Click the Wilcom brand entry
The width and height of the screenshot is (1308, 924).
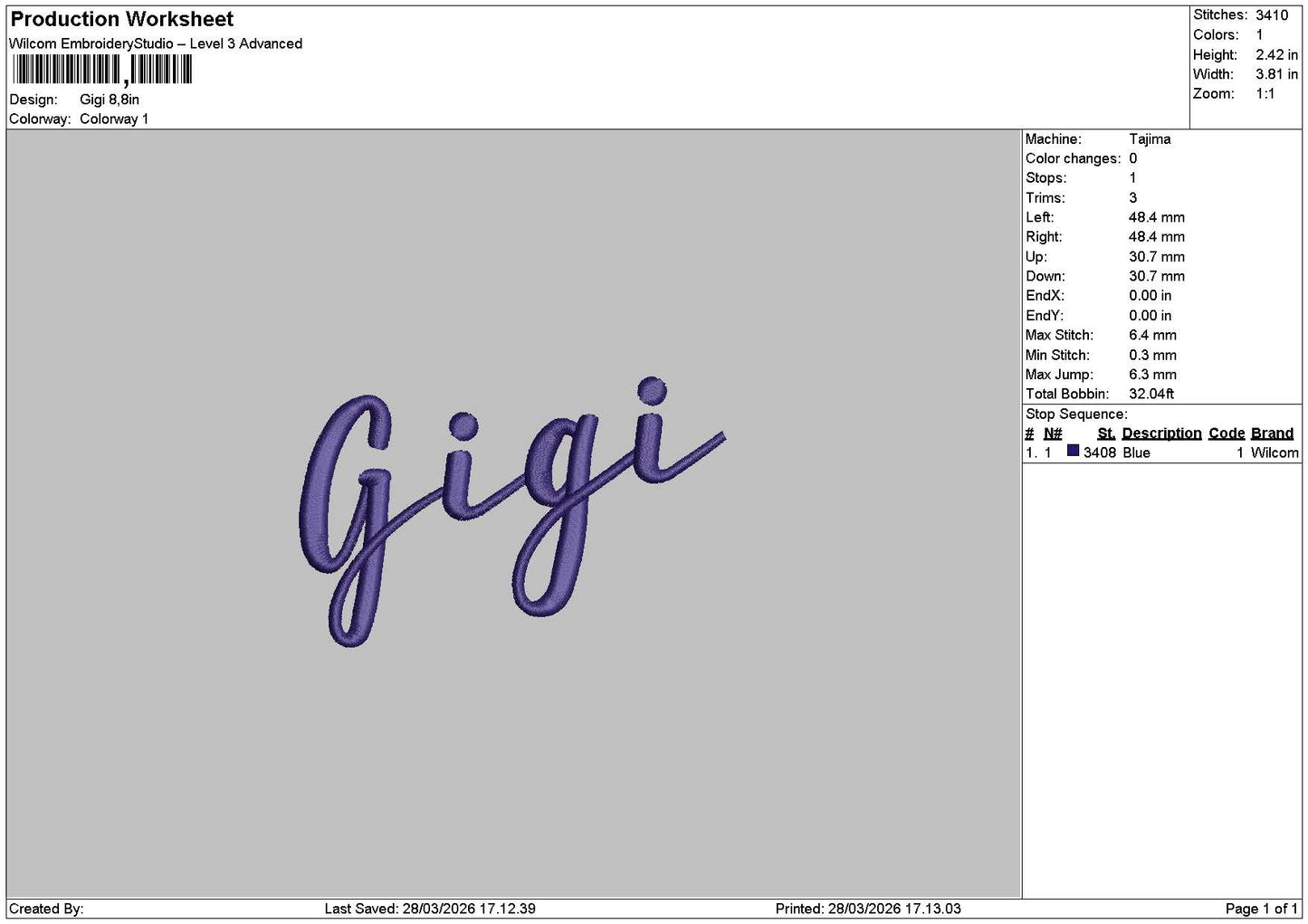(x=1275, y=452)
